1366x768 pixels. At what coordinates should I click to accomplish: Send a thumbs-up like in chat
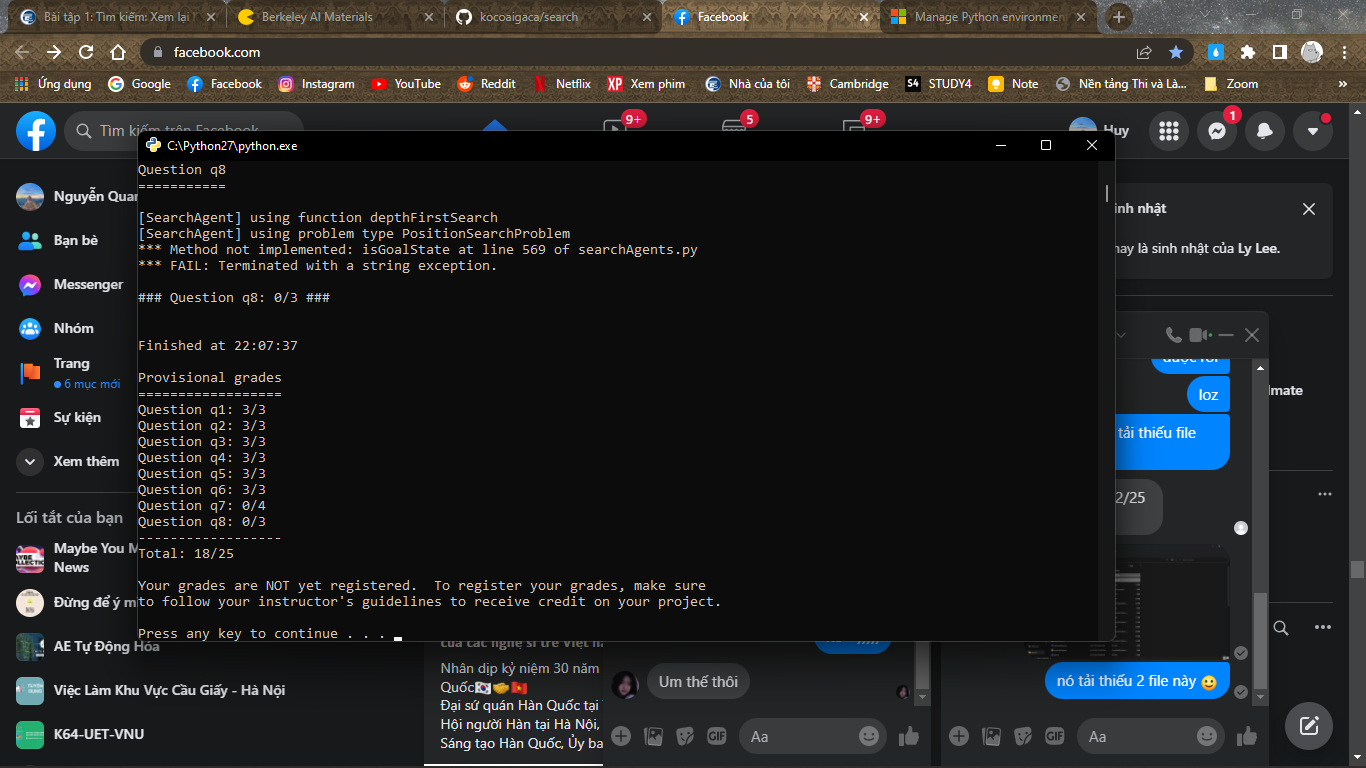click(1248, 736)
